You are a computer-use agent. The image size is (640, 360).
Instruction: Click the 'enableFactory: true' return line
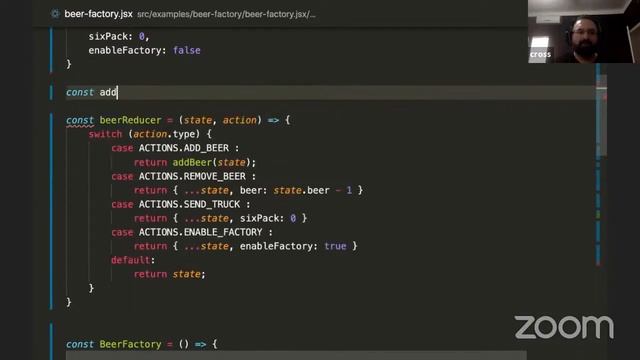[x=246, y=246]
